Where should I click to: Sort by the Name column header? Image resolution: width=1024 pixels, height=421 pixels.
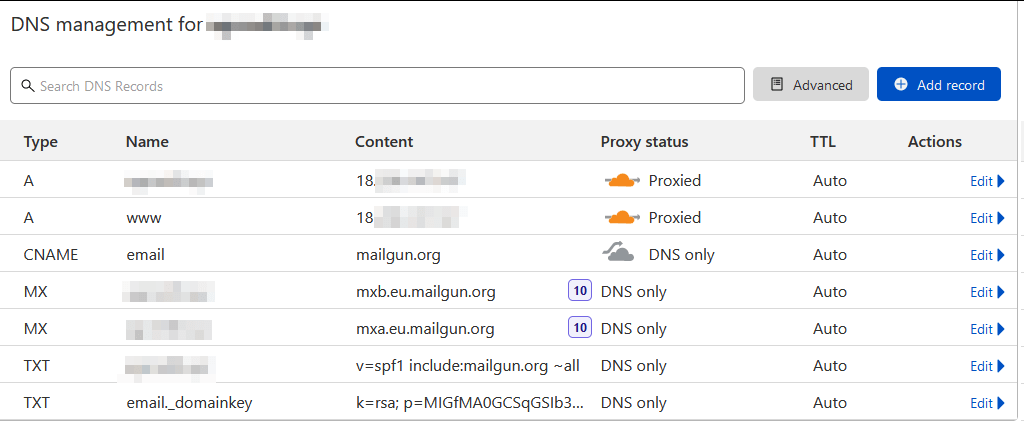[x=147, y=142]
